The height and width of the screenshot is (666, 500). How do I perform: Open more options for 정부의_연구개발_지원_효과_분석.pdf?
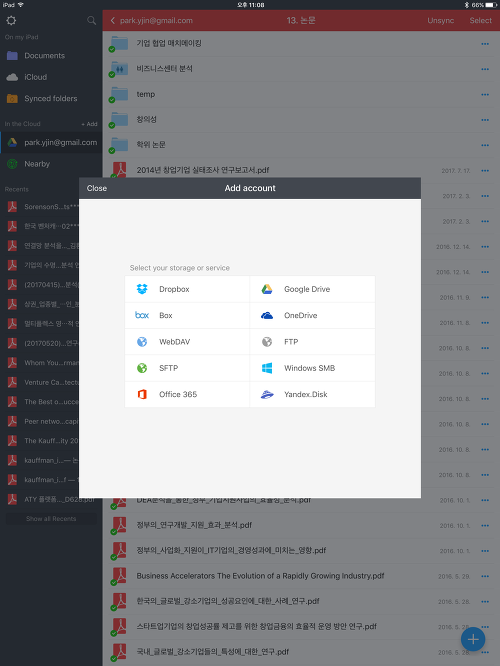click(485, 525)
